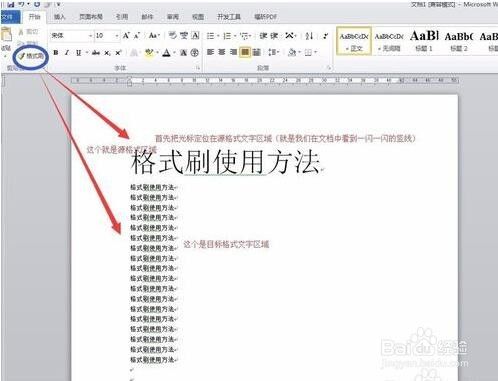
Task: Click the Shrink Font icon
Action: click(137, 36)
